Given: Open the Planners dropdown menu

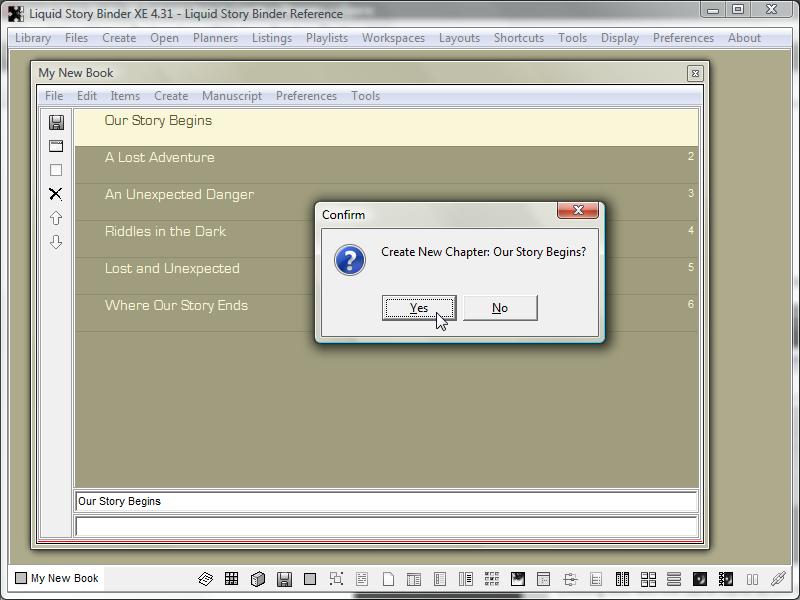Looking at the screenshot, I should tap(215, 38).
